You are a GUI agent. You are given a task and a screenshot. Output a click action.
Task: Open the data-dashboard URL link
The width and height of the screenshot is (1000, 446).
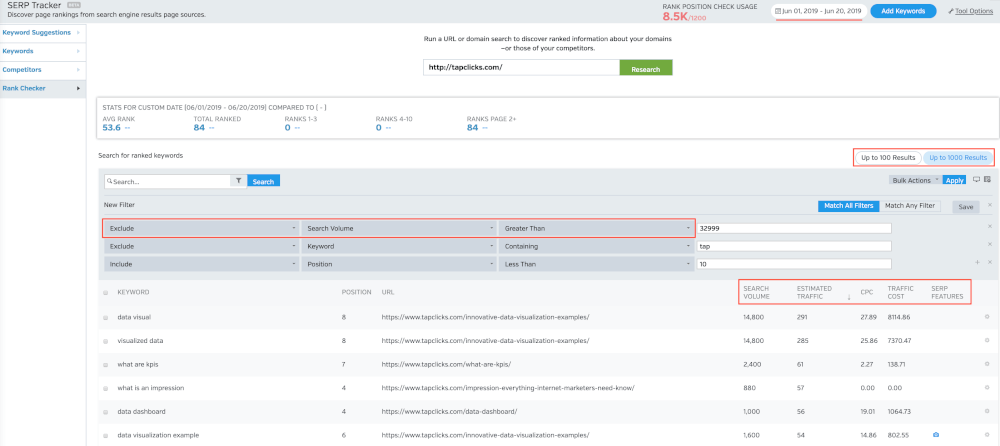pos(449,412)
